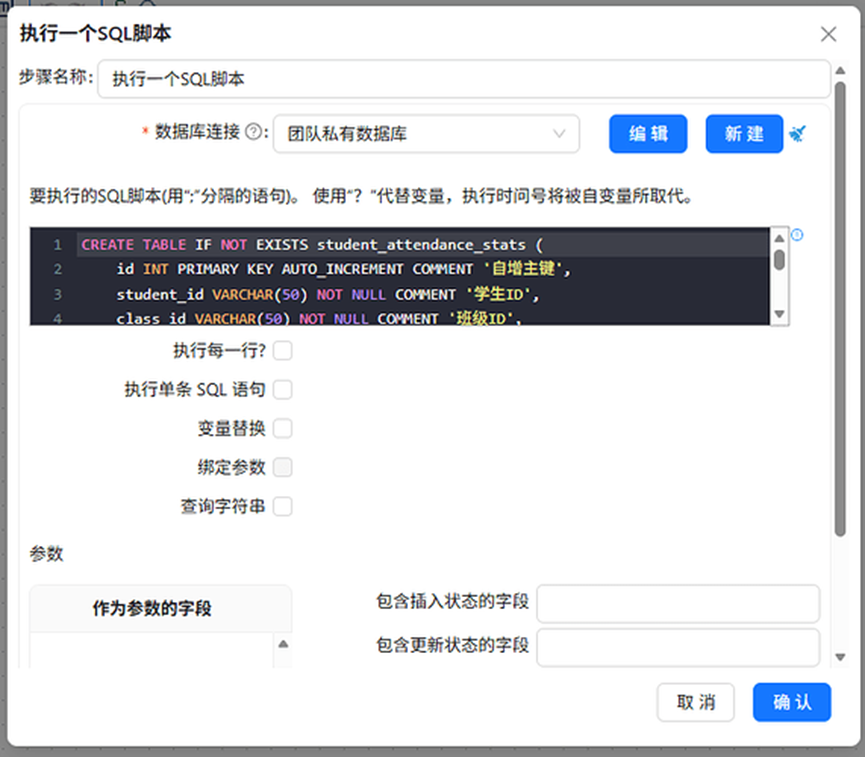Click the 新建 button

pos(744,134)
